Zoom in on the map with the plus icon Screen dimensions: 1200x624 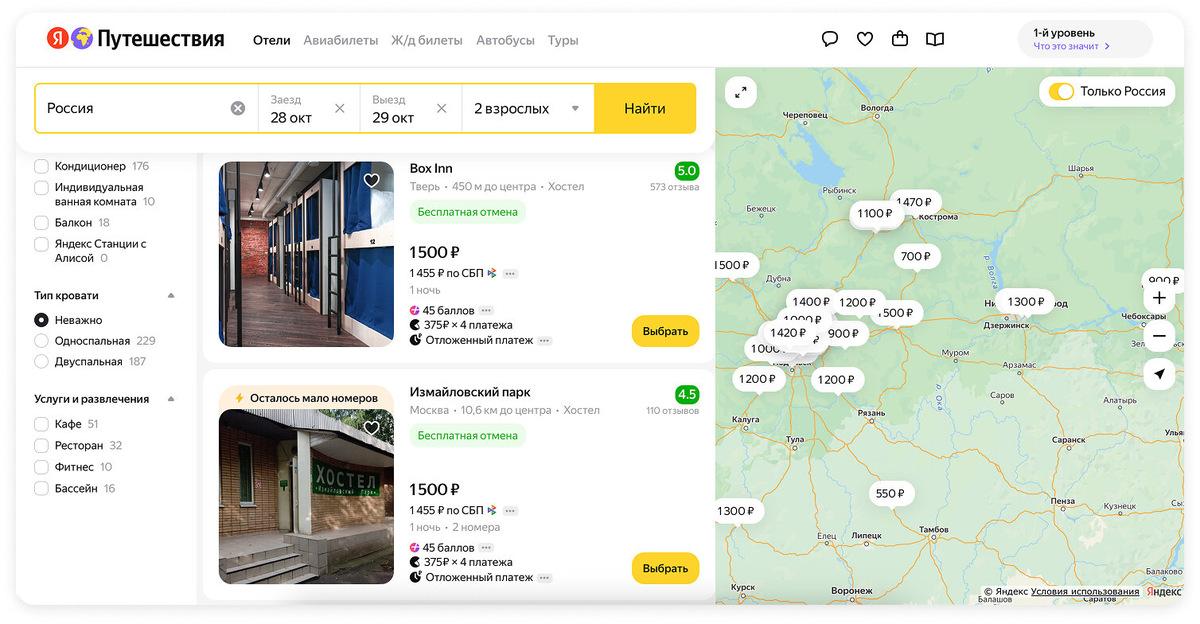(x=1159, y=297)
